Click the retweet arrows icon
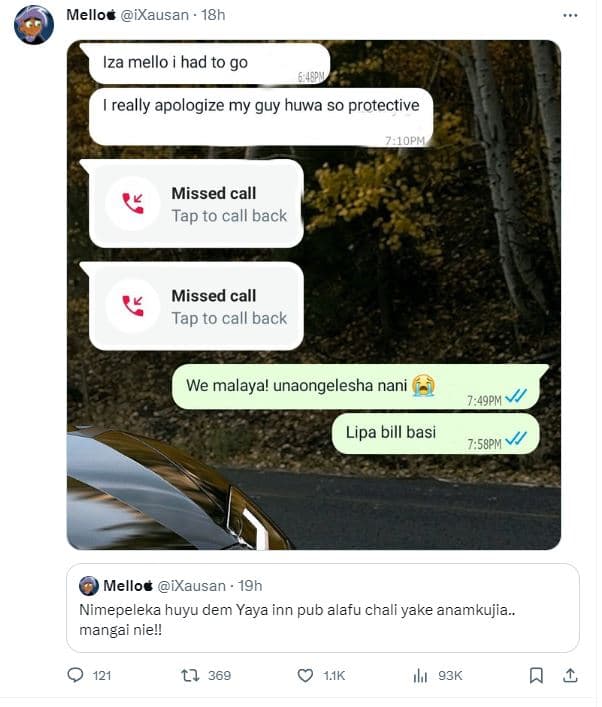 [x=190, y=675]
